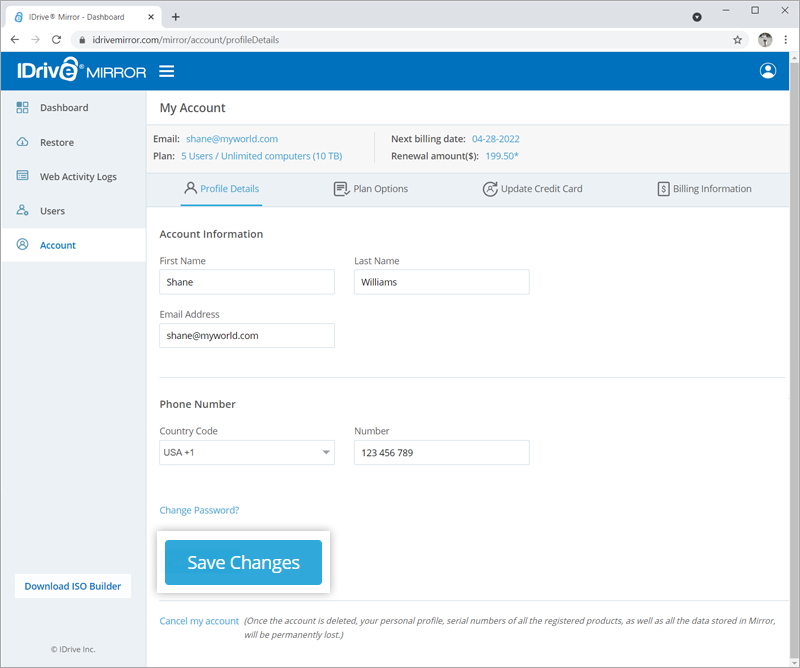
Task: Open Web Activity Logs
Action: click(x=22, y=177)
